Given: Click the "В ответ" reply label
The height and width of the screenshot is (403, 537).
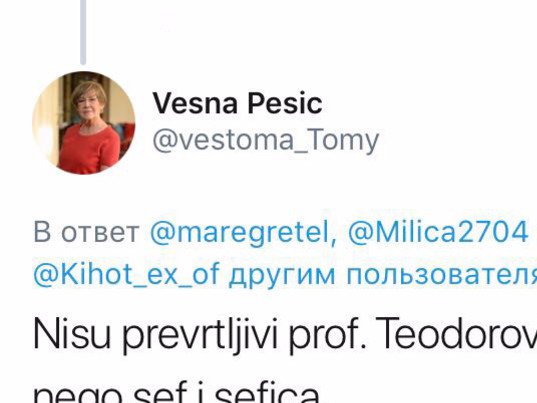Looking at the screenshot, I should [x=86, y=232].
